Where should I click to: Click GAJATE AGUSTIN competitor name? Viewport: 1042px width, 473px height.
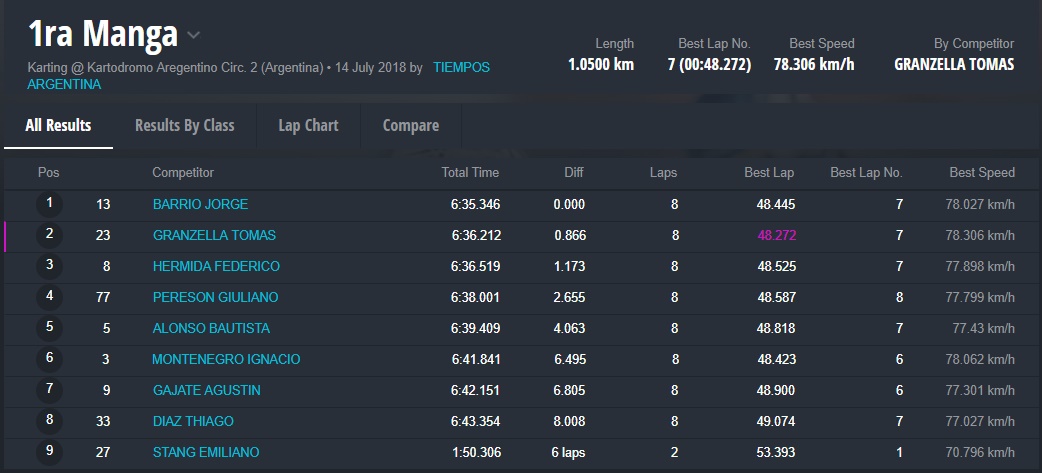tap(206, 390)
